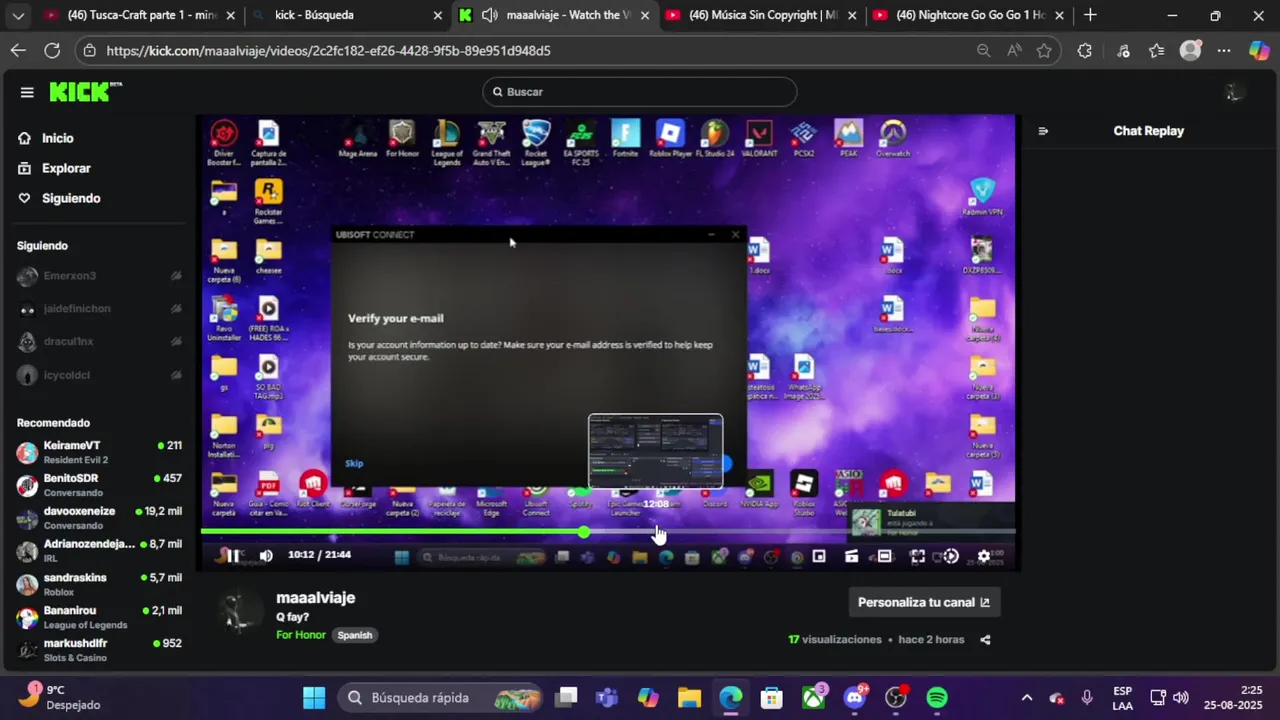Image resolution: width=1280 pixels, height=720 pixels.
Task: Open the browser Extensions menu
Action: click(x=1085, y=50)
